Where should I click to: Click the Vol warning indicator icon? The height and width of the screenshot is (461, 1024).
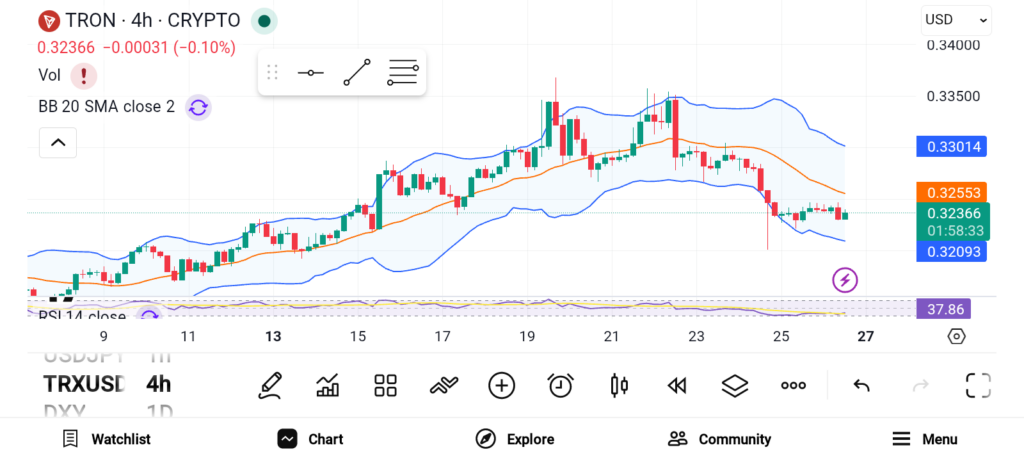83,75
